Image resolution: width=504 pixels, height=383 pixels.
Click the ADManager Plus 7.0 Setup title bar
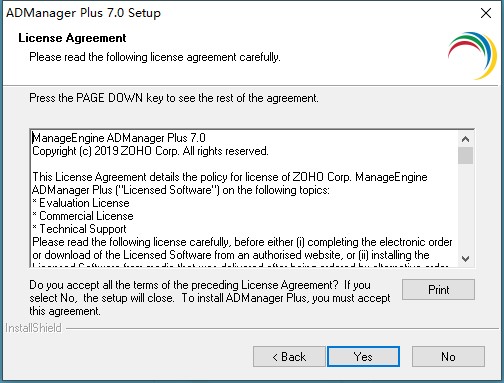[x=83, y=13]
